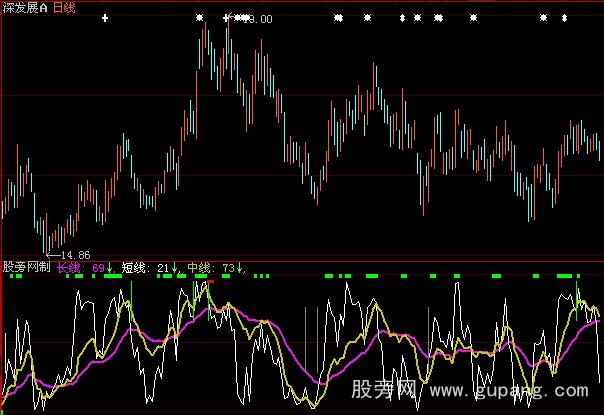Click the leftmost green signal bar in the indicator panel
Image resolution: width=604 pixels, height=415 pixels.
coord(12,275)
